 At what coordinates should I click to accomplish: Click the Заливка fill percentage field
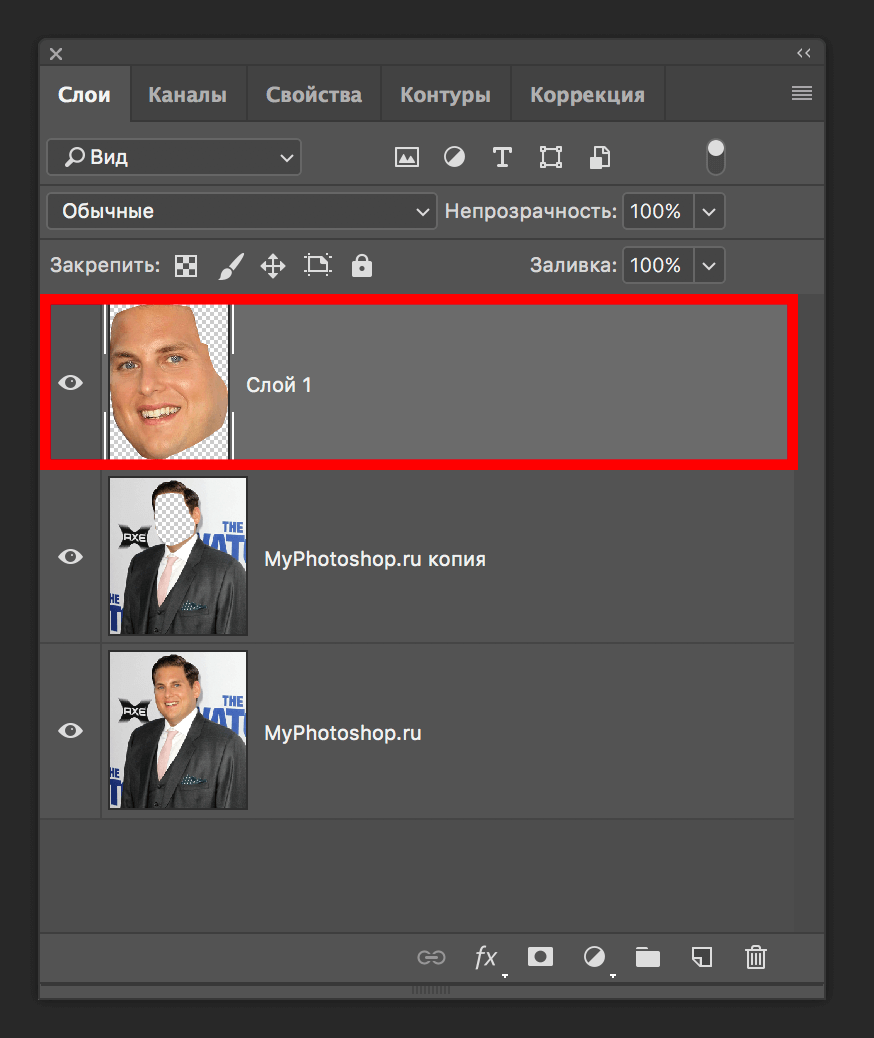(x=657, y=265)
